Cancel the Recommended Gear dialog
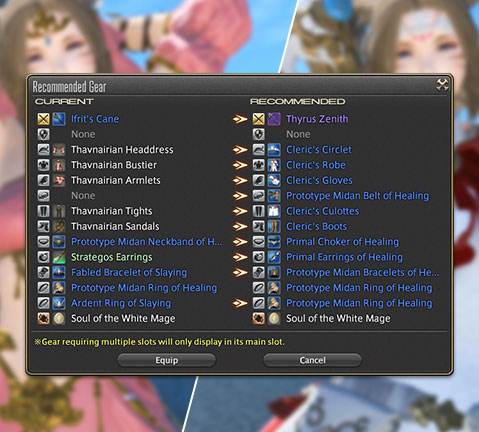Screen dimensions: 479x432 312,360
